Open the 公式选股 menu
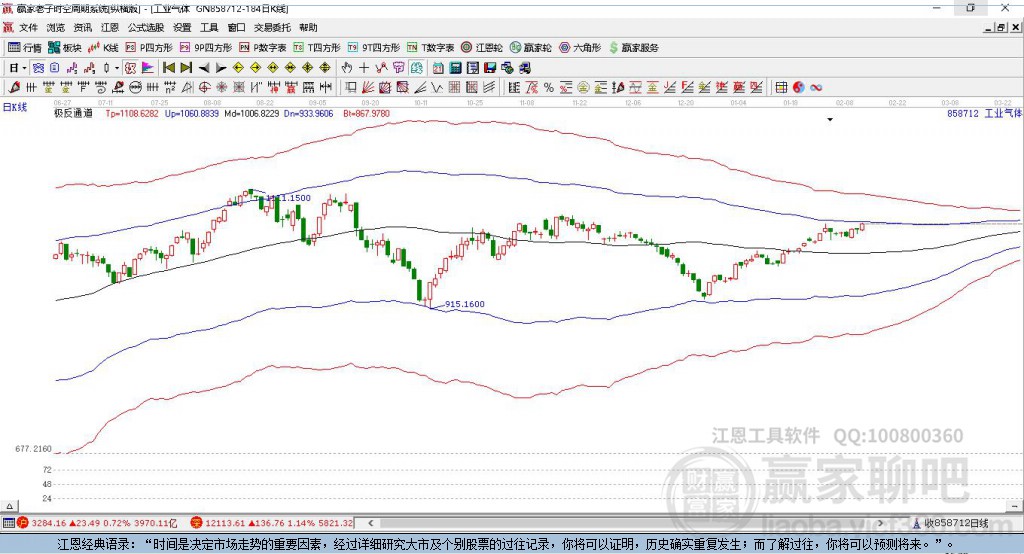The image size is (1024, 554). pos(146,27)
